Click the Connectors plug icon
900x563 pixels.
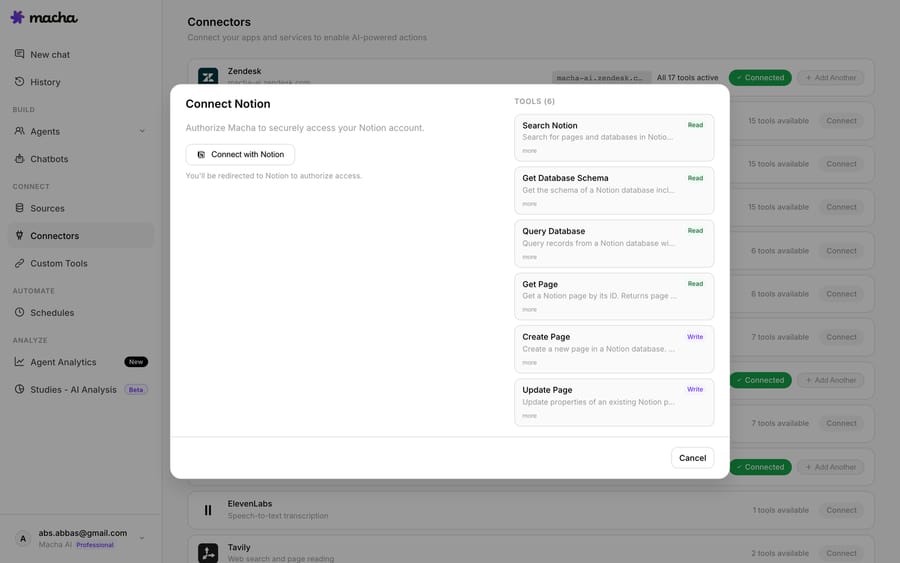pos(20,235)
